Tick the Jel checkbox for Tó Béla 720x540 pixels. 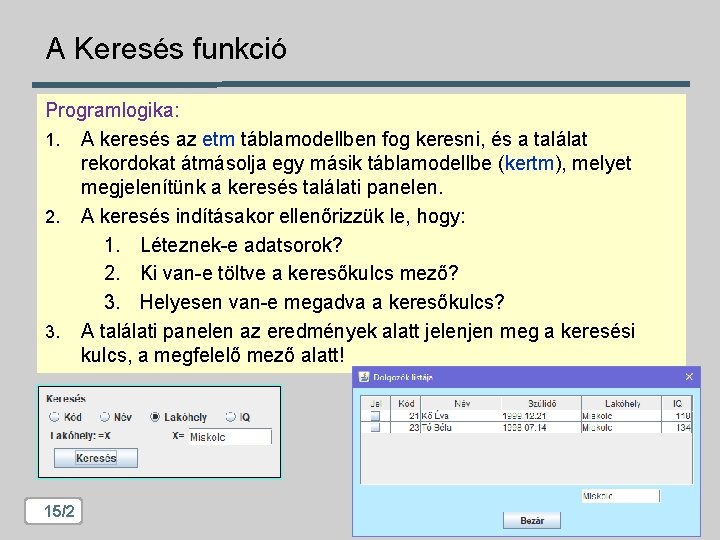[x=375, y=428]
